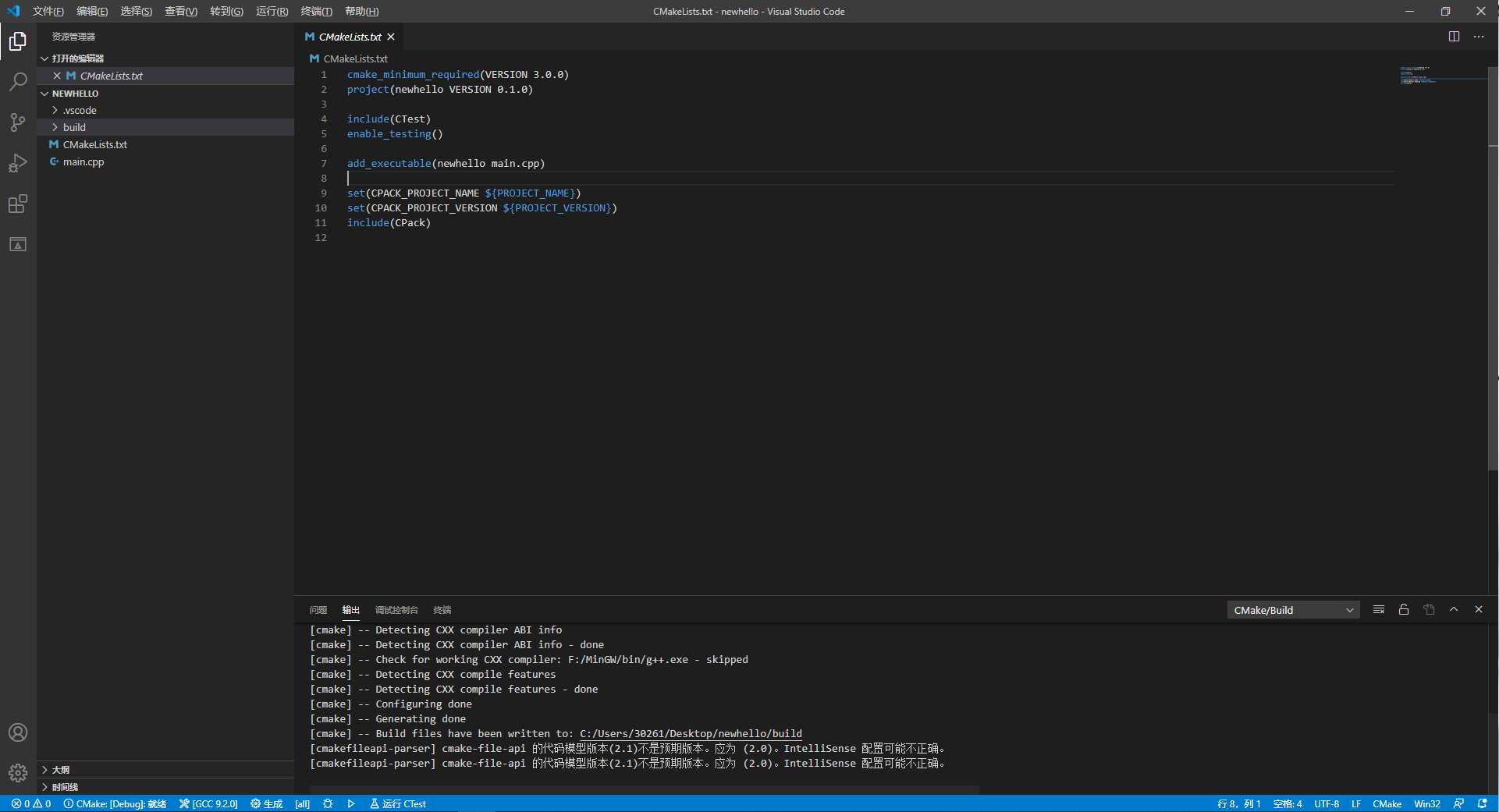
Task: Change CMake Debug build variant
Action: point(115,803)
